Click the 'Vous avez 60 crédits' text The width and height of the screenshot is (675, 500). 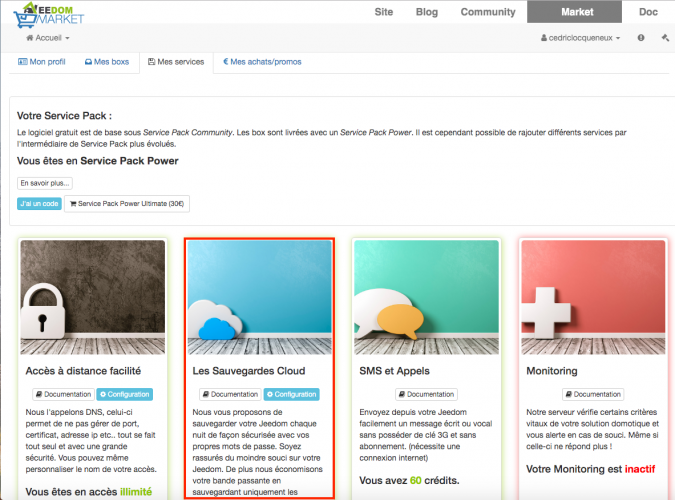click(409, 480)
